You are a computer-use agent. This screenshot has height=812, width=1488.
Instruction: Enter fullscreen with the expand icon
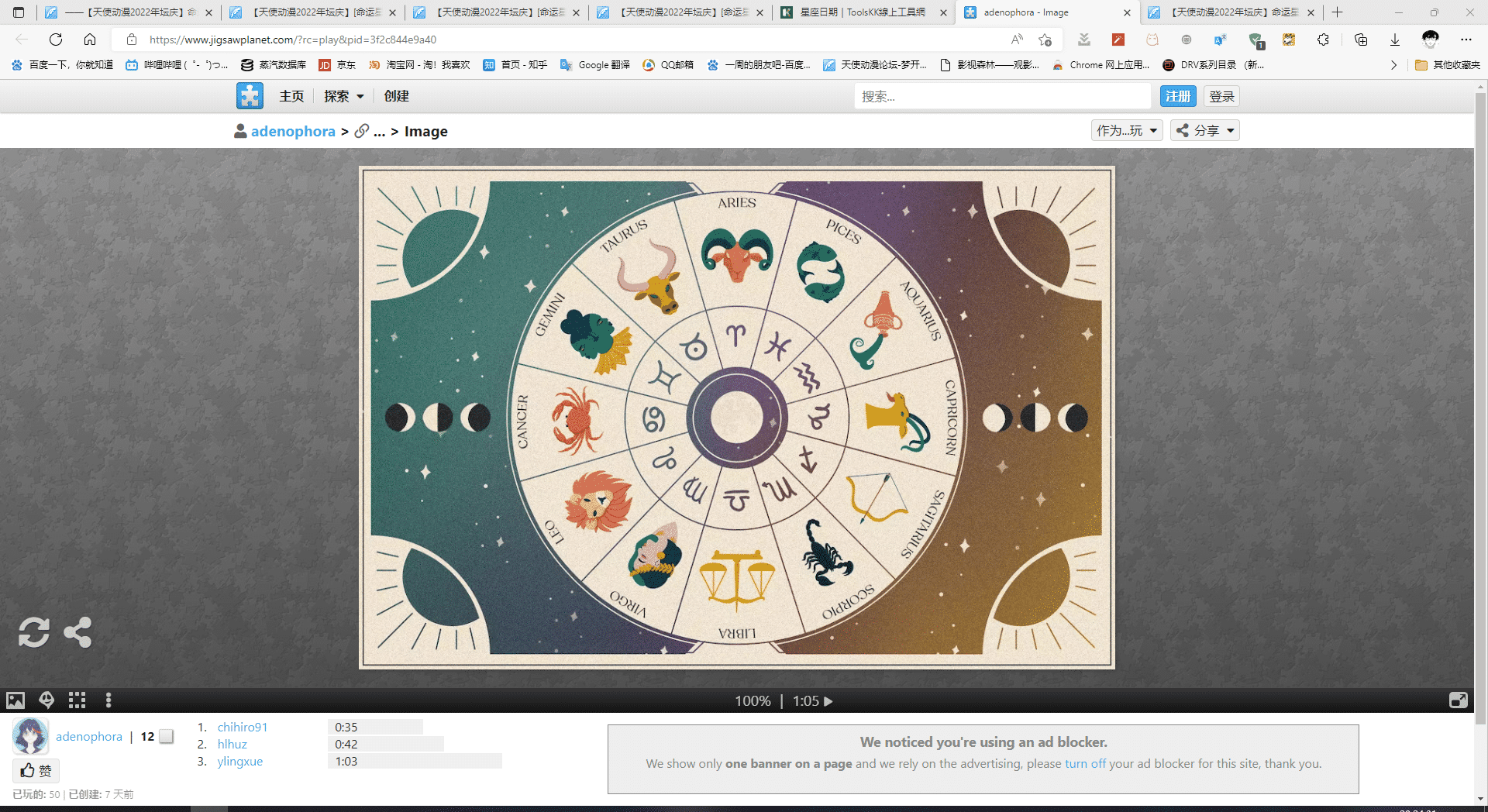point(1458,700)
